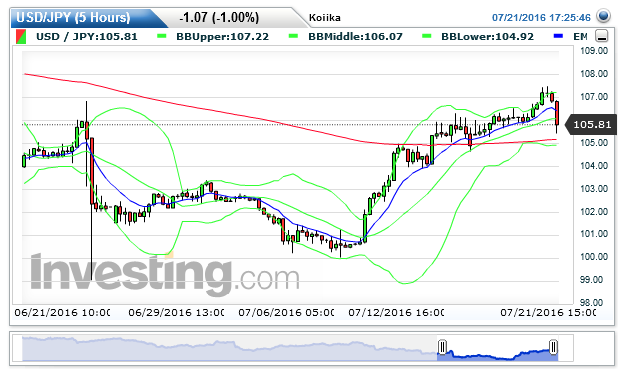
Task: Click the 07/06/2016 05:00 date label
Action: [286, 313]
